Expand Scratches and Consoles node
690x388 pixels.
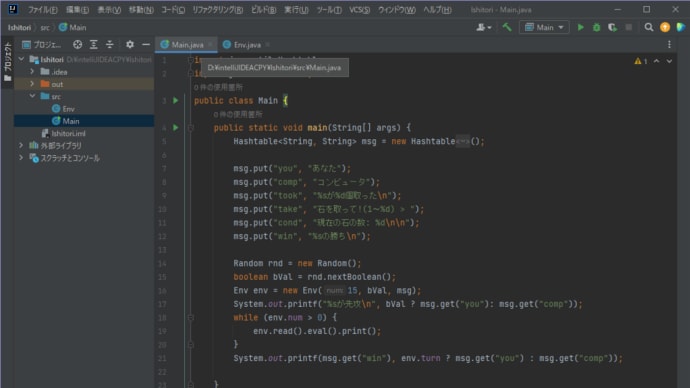pyautogui.click(x=21, y=157)
